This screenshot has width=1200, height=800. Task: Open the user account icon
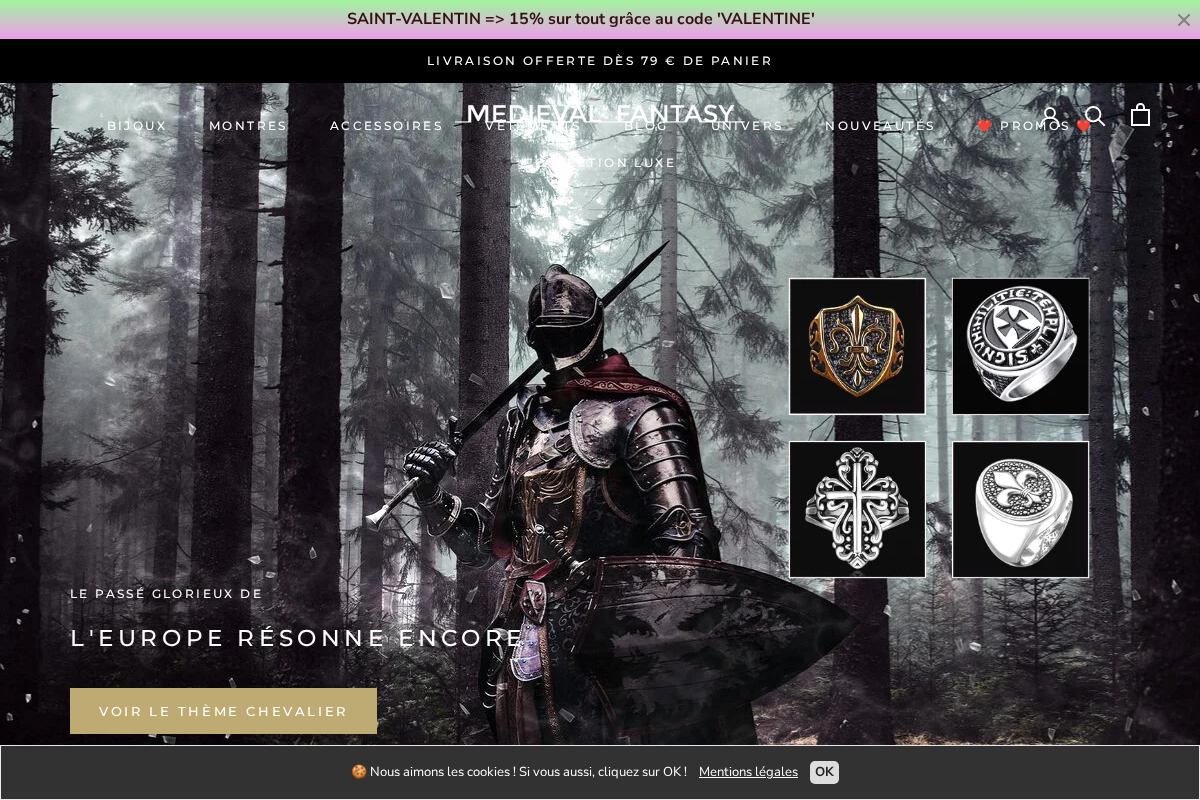point(1050,115)
